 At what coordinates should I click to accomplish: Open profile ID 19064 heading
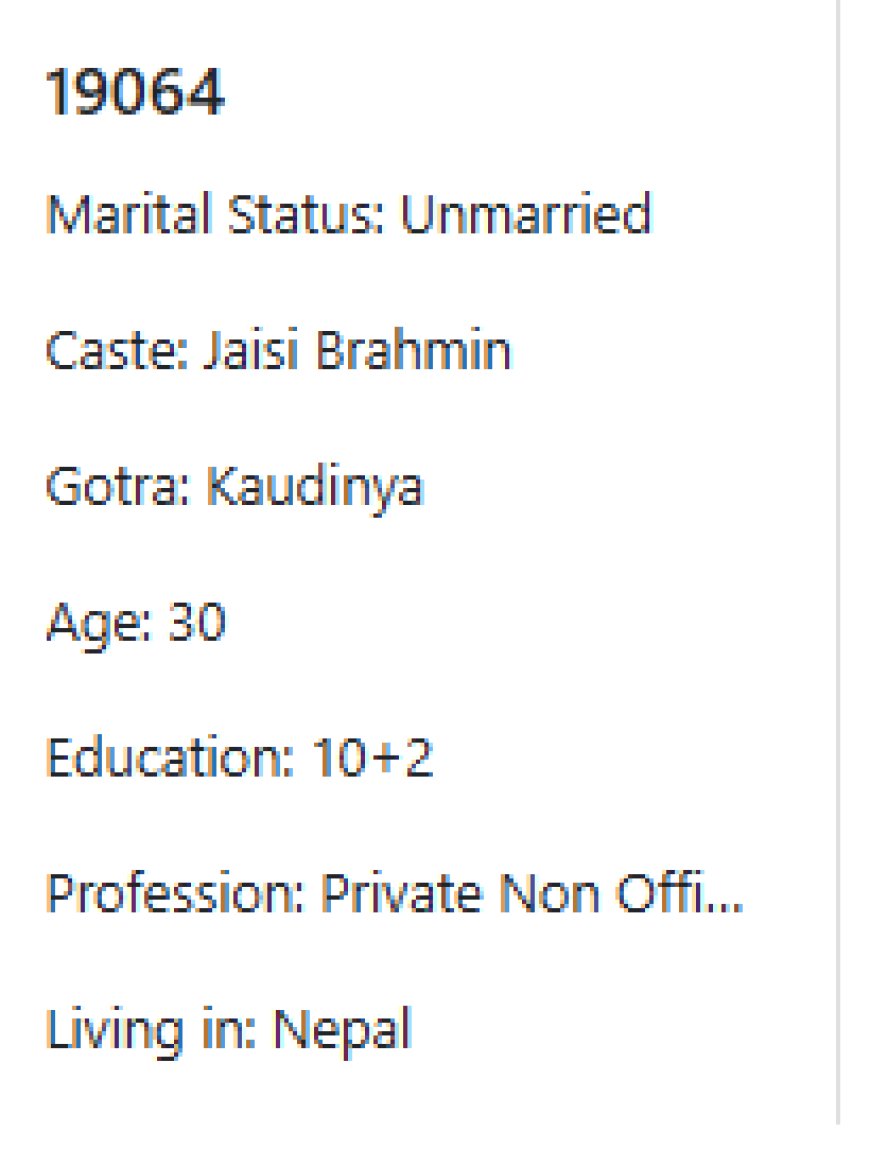pos(135,94)
